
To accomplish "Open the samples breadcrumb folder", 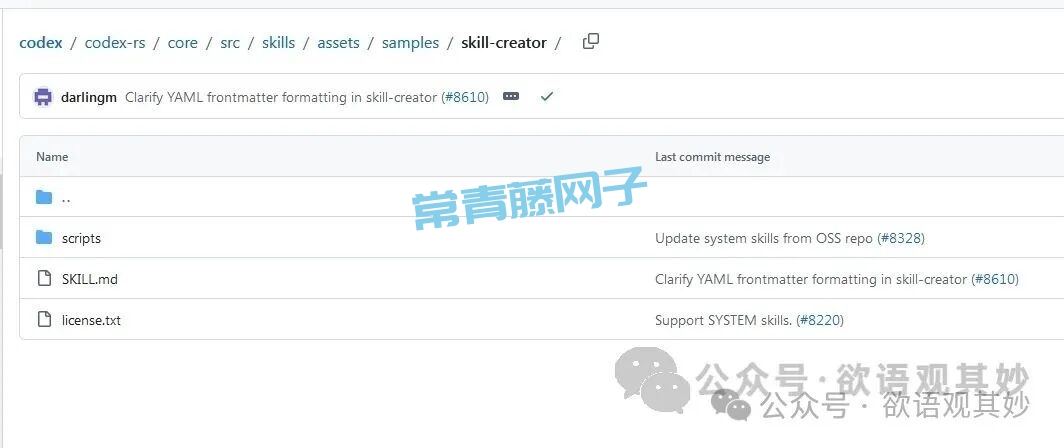I will point(410,43).
